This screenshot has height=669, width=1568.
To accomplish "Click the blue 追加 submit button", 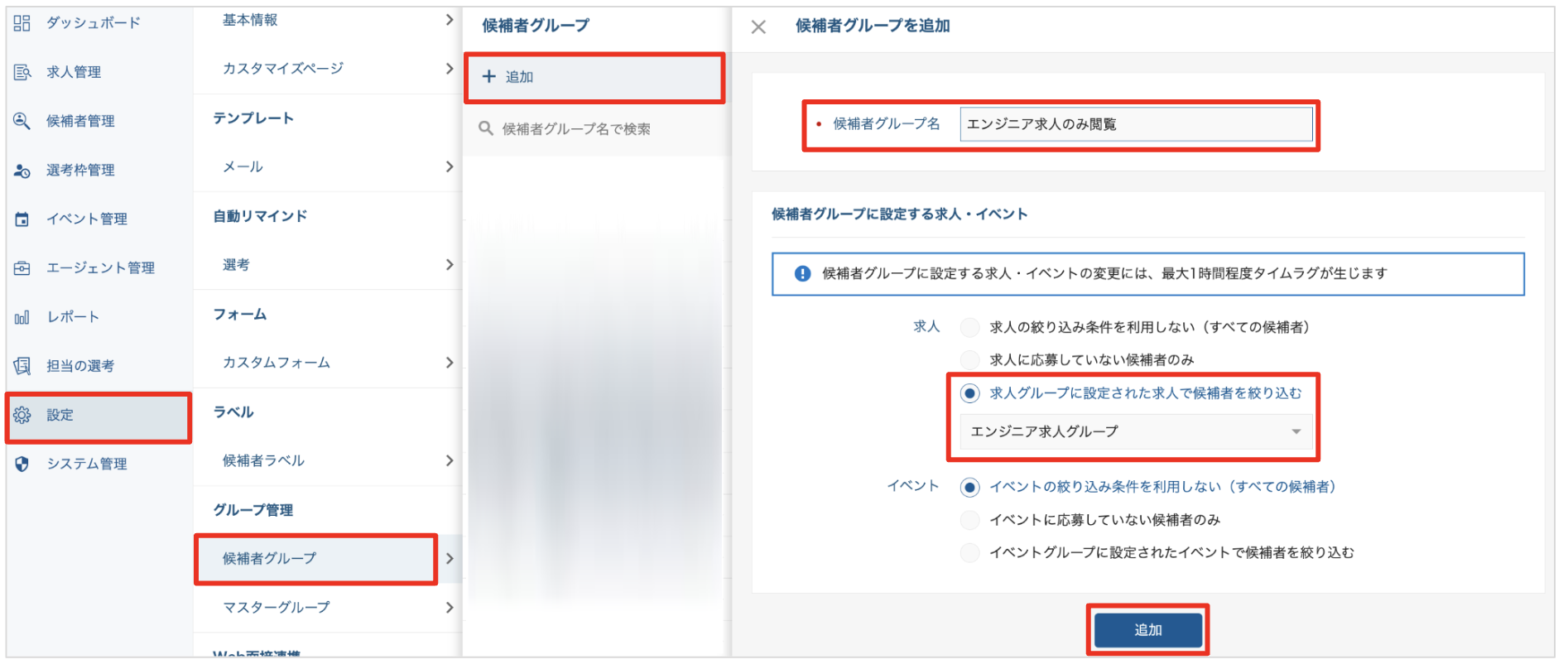I will pos(1147,630).
